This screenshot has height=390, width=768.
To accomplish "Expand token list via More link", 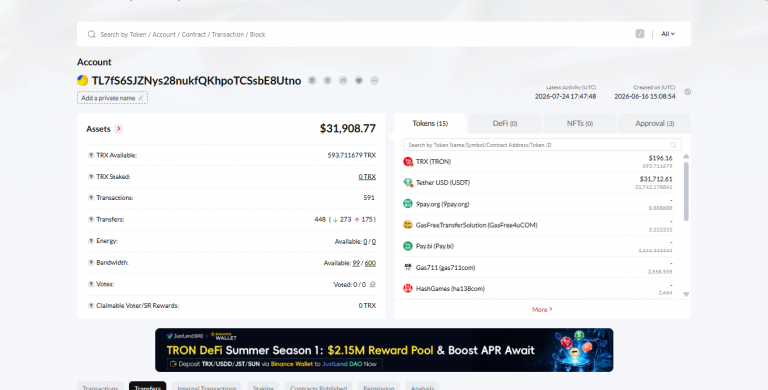I will point(542,310).
